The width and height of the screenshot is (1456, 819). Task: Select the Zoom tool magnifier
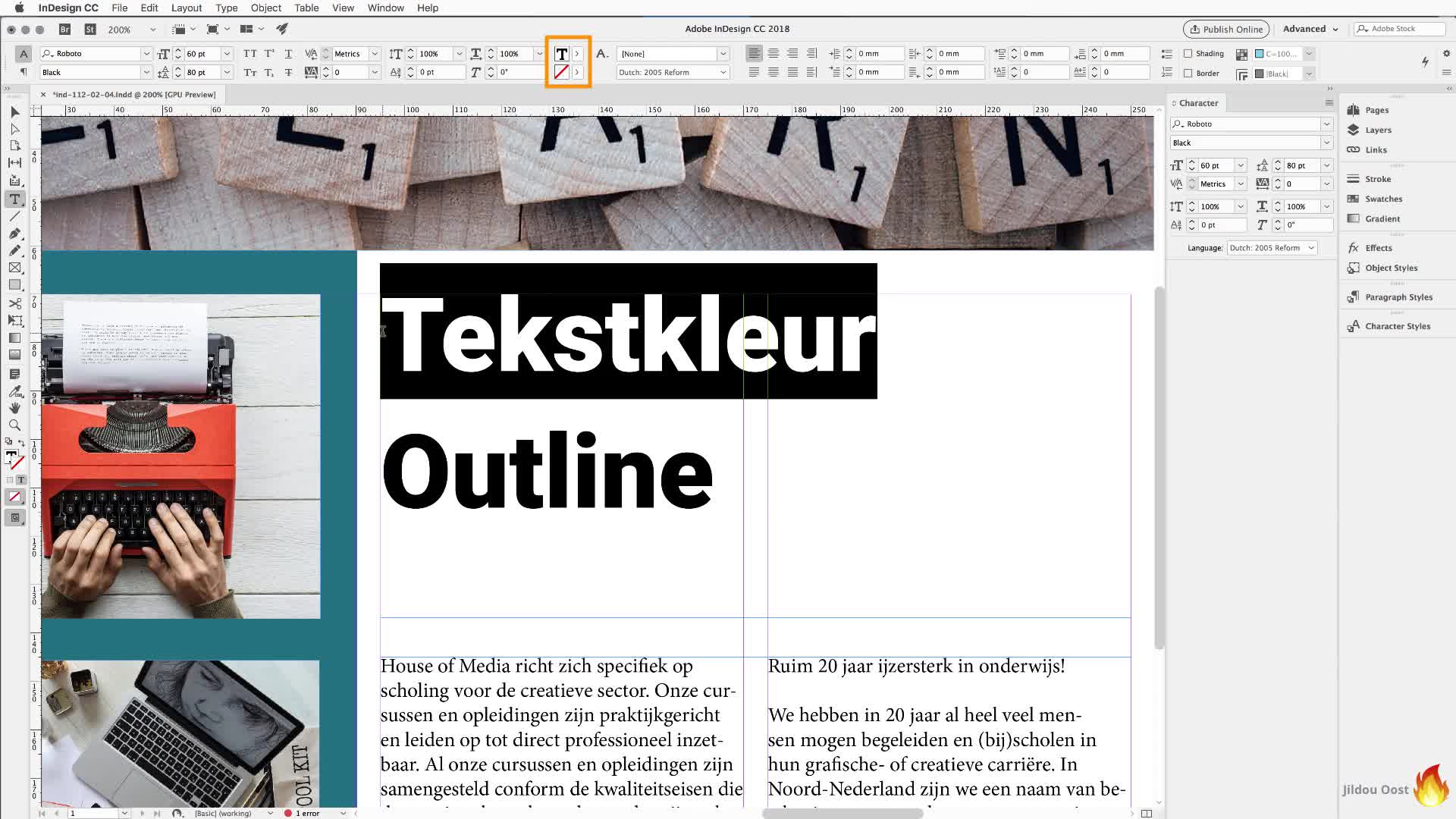coord(14,425)
